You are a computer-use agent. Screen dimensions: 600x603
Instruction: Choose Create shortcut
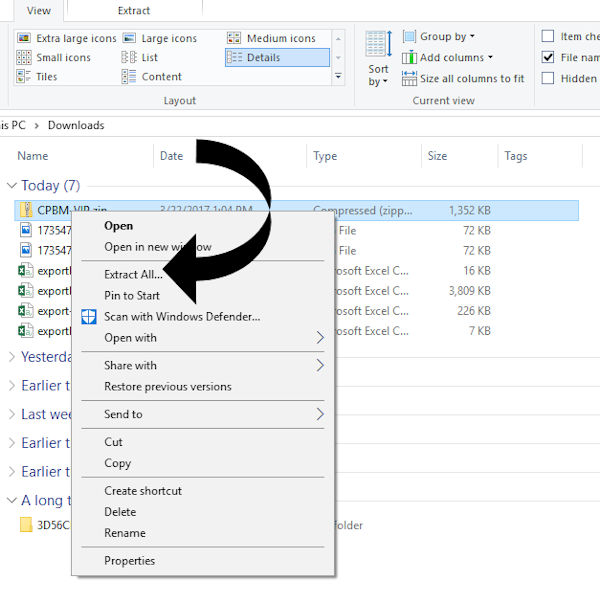point(203,491)
